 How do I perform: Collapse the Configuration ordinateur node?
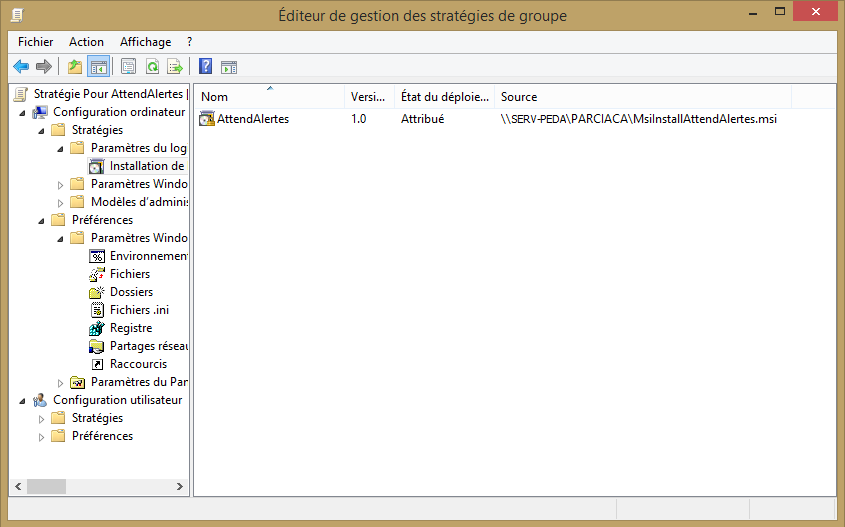click(x=23, y=112)
